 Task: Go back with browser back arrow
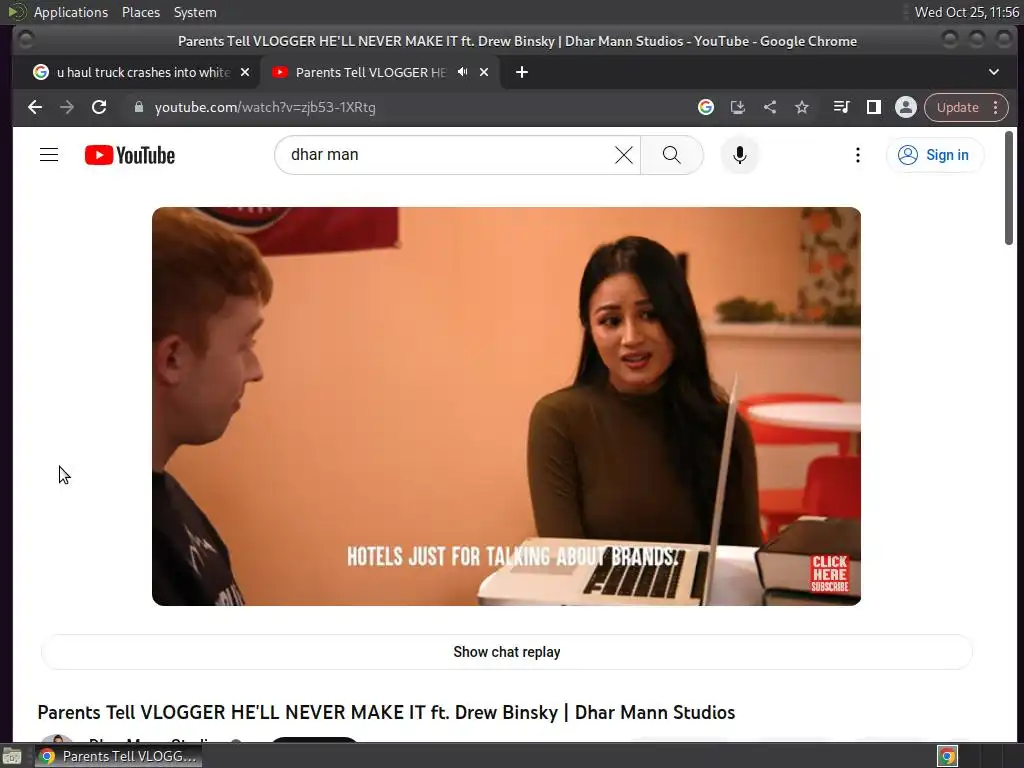[35, 107]
